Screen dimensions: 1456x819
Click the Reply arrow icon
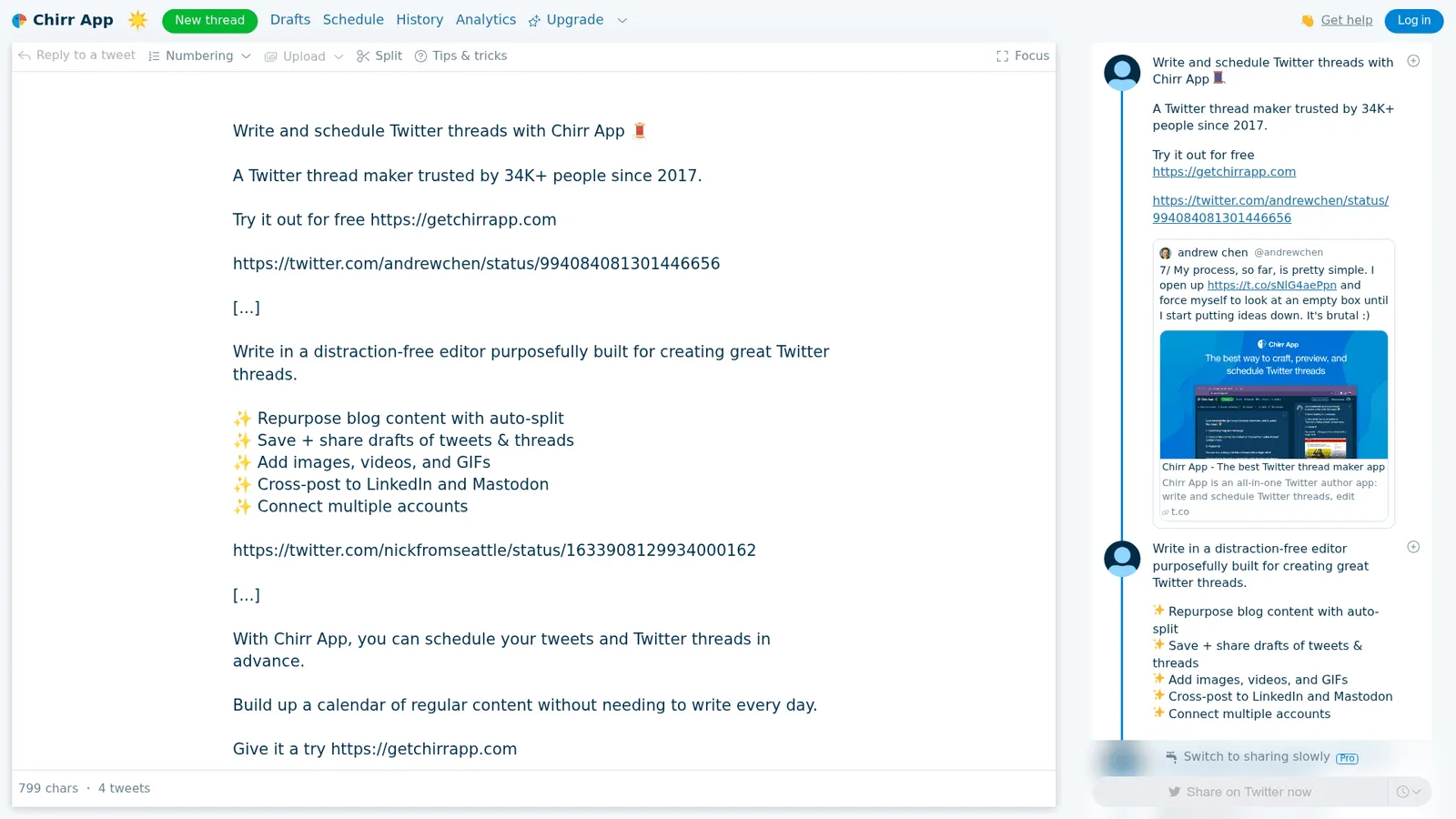coord(25,56)
